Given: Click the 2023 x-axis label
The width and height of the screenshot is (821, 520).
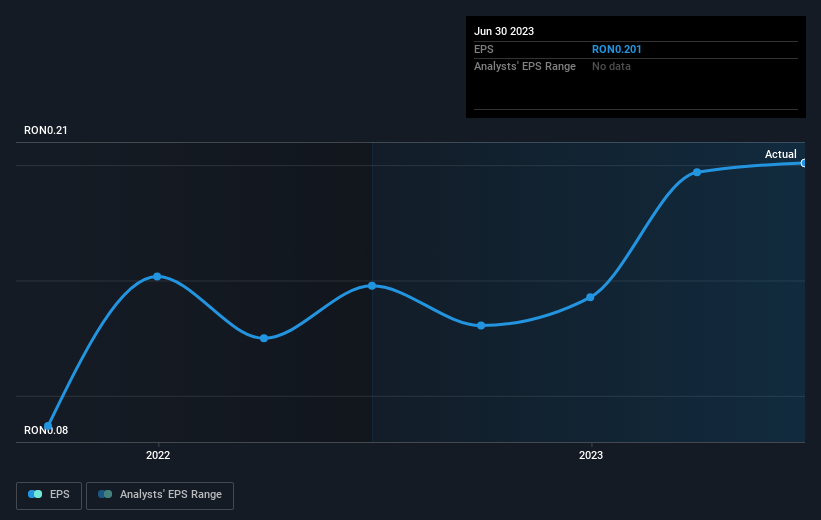Looking at the screenshot, I should pos(591,455).
